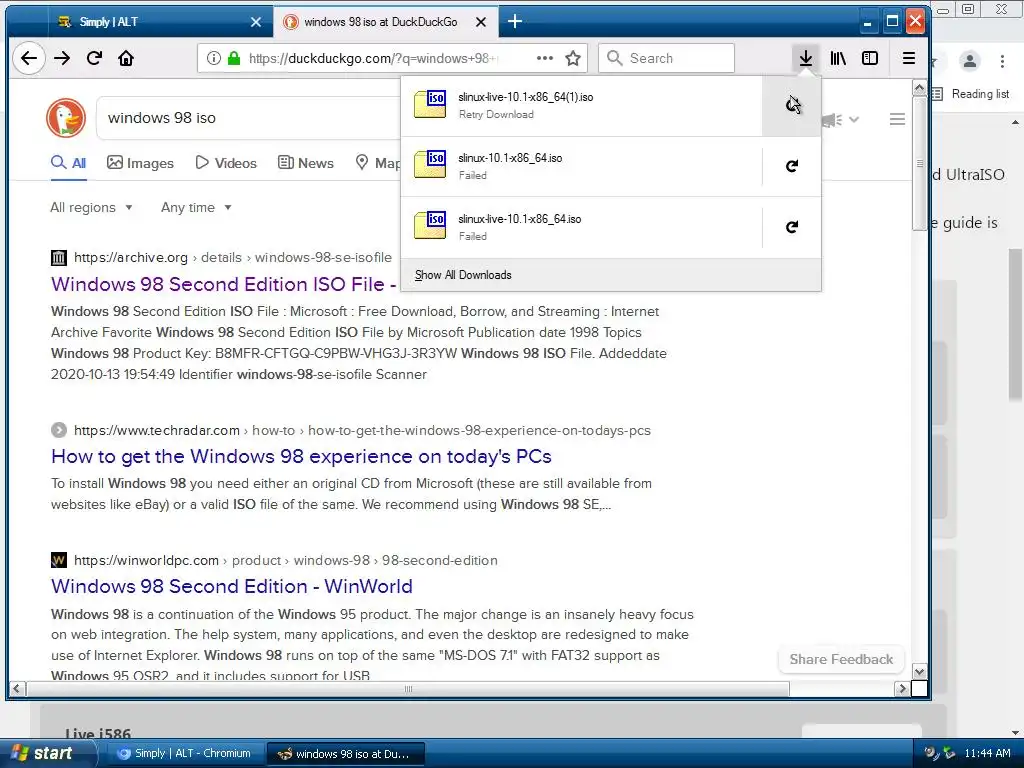Retry the failed slinux-10.1-x86_64.iso download
This screenshot has height=768, width=1024.
point(792,166)
